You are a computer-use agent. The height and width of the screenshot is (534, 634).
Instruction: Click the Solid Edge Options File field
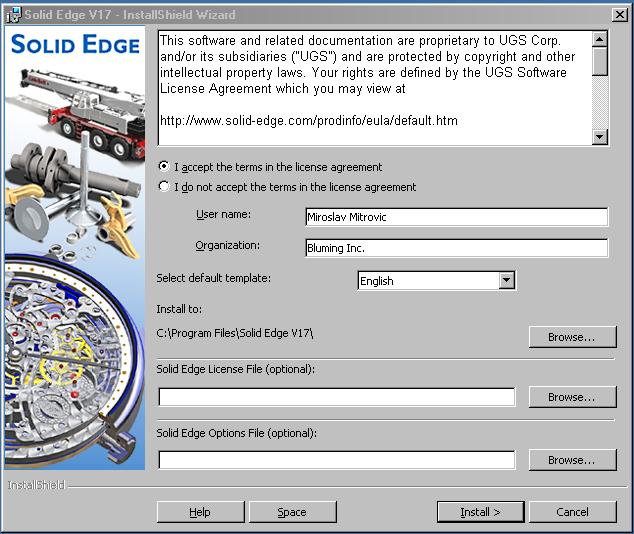pos(337,460)
